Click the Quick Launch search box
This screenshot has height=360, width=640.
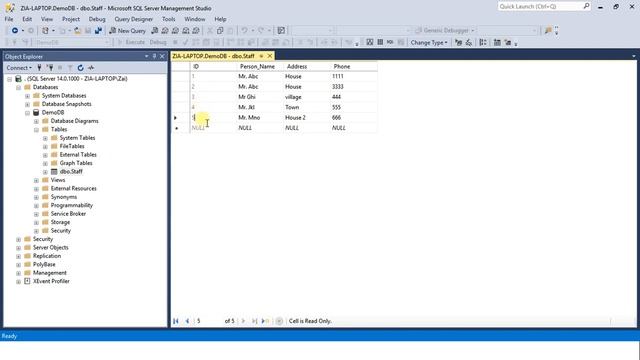pos(544,7)
